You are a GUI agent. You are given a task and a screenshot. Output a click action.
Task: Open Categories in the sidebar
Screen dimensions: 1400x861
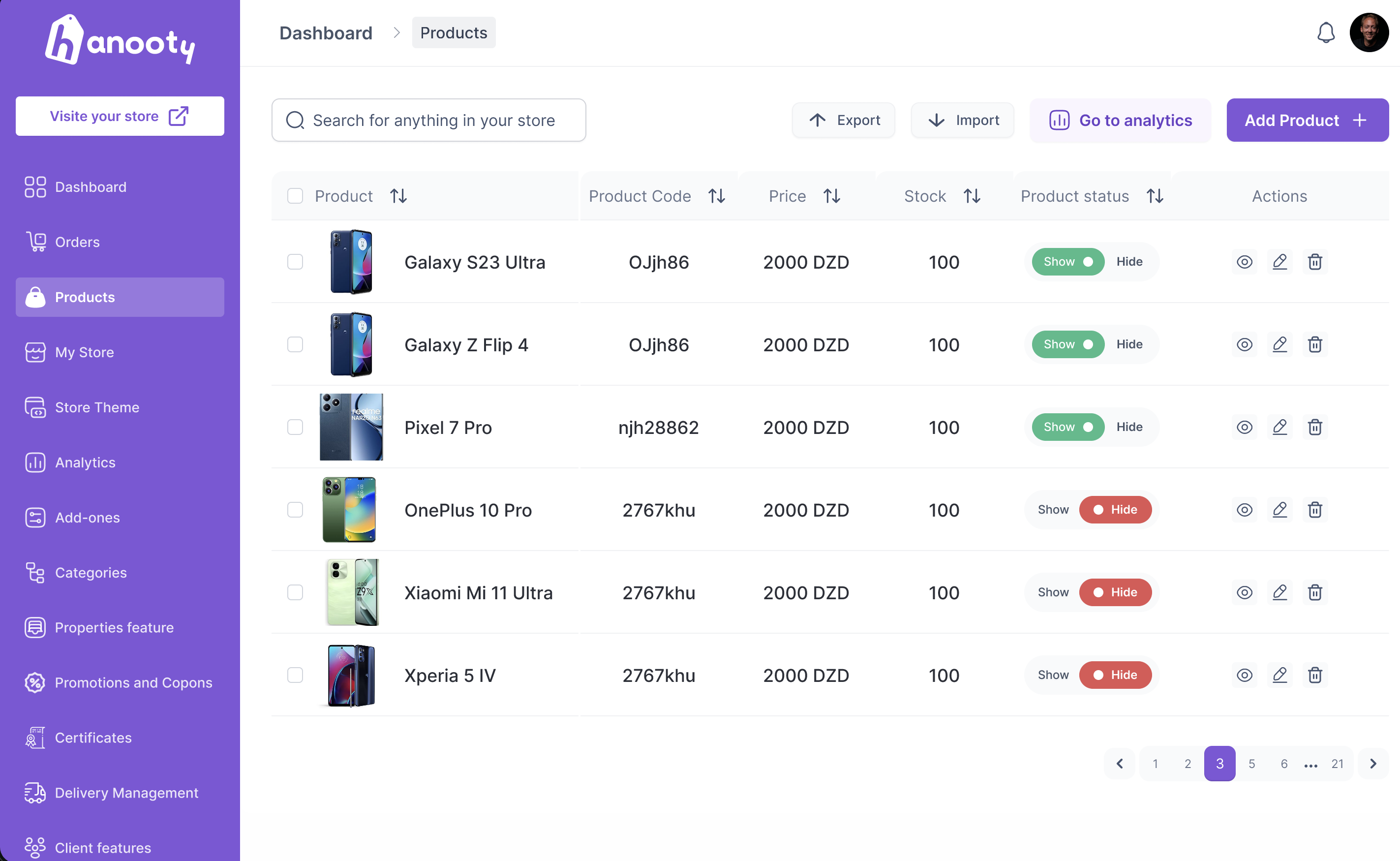coord(120,573)
